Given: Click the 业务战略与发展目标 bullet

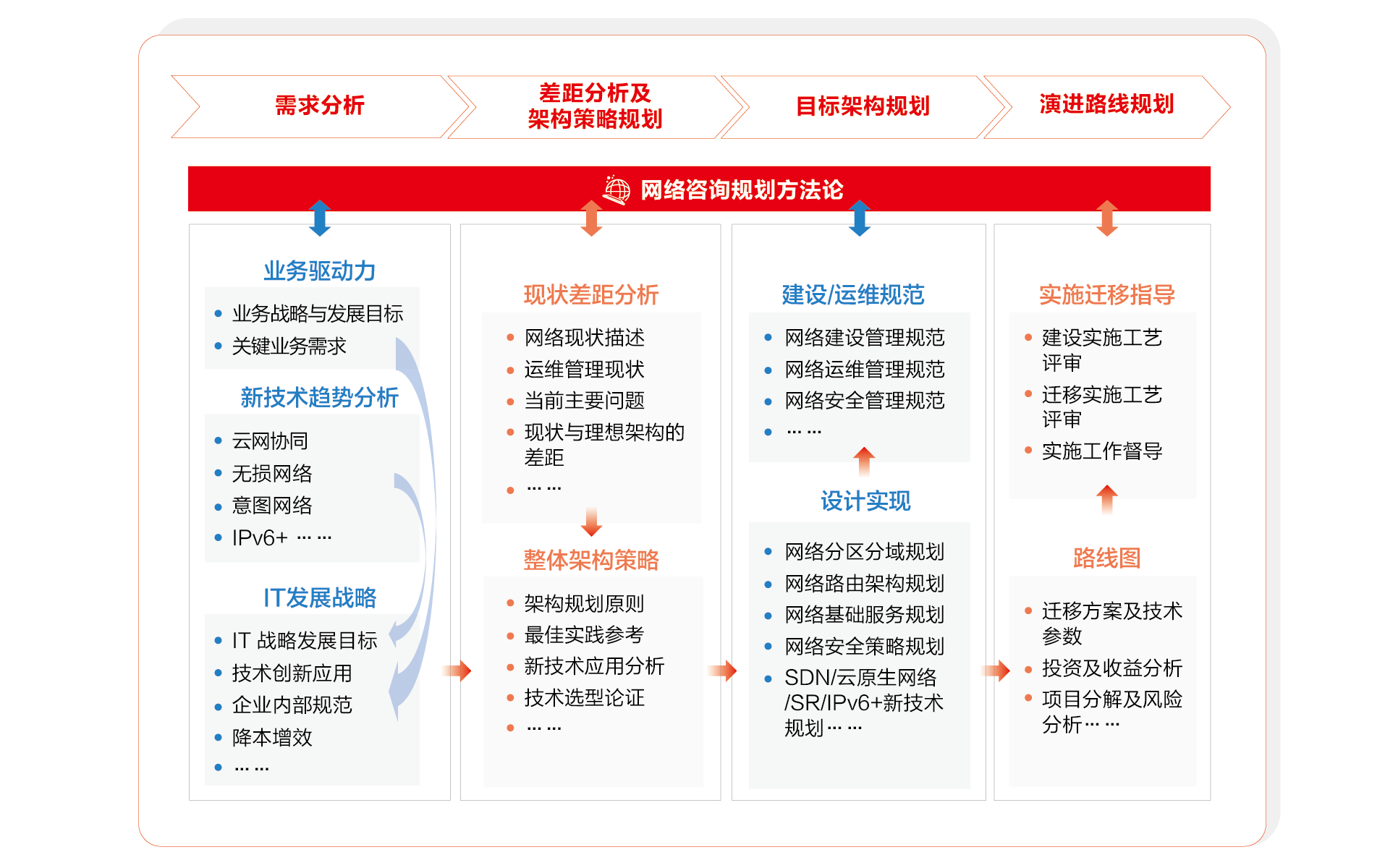Looking at the screenshot, I should [317, 314].
